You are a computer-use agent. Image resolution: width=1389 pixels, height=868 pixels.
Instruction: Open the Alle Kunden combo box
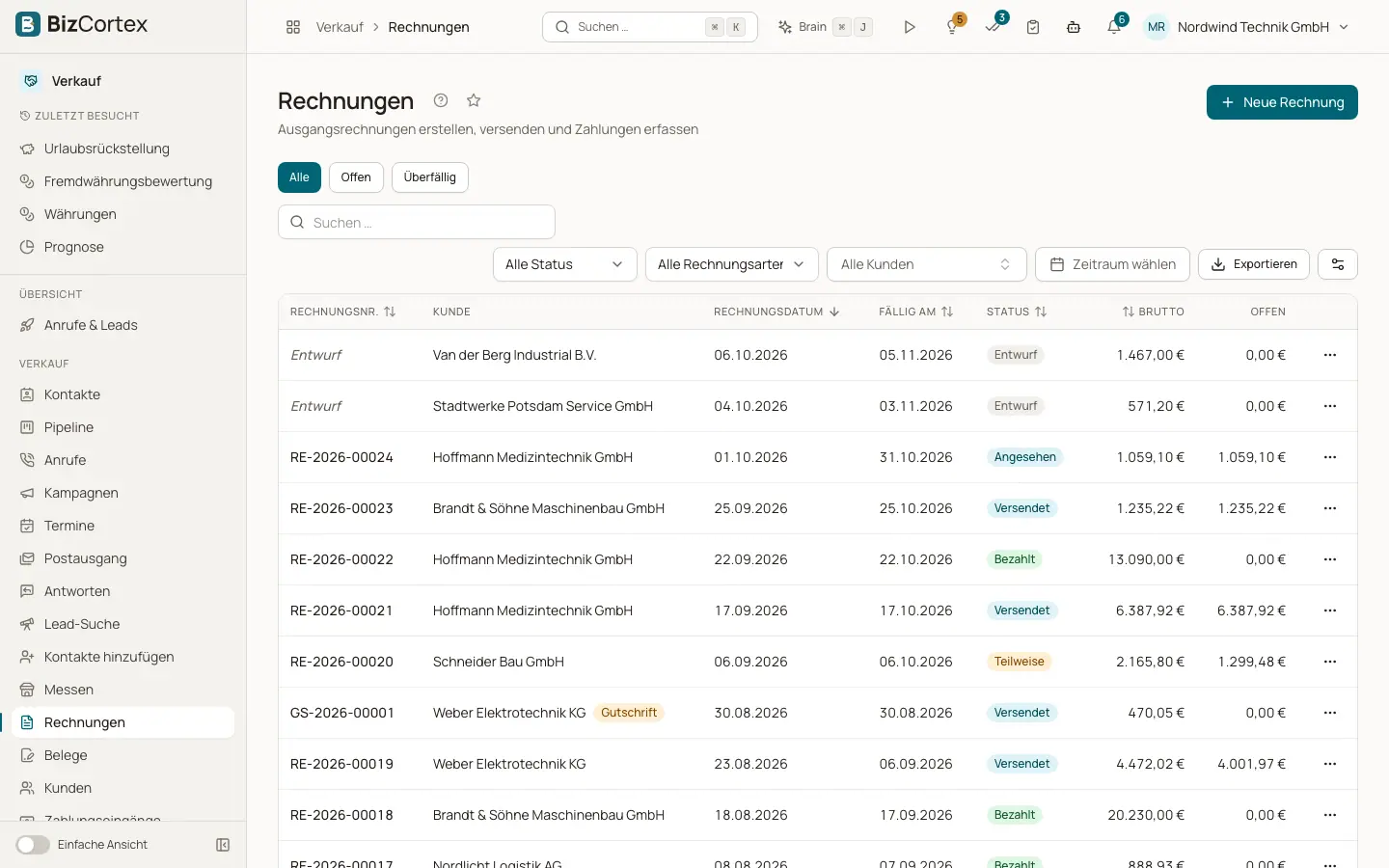[926, 264]
